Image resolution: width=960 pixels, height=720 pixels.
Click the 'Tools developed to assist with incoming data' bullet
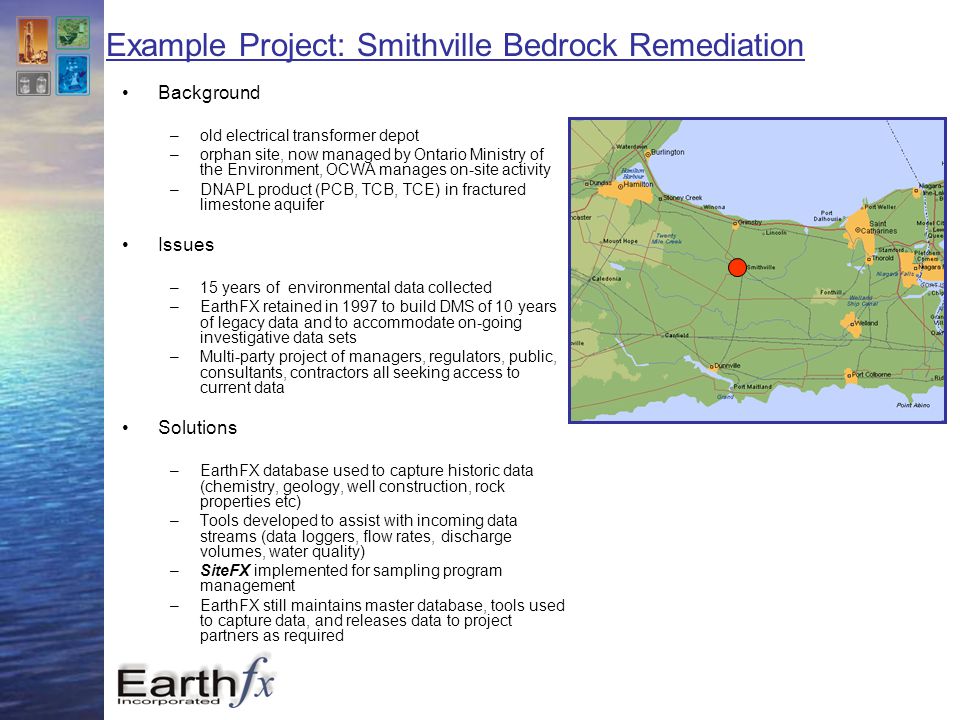[x=358, y=536]
